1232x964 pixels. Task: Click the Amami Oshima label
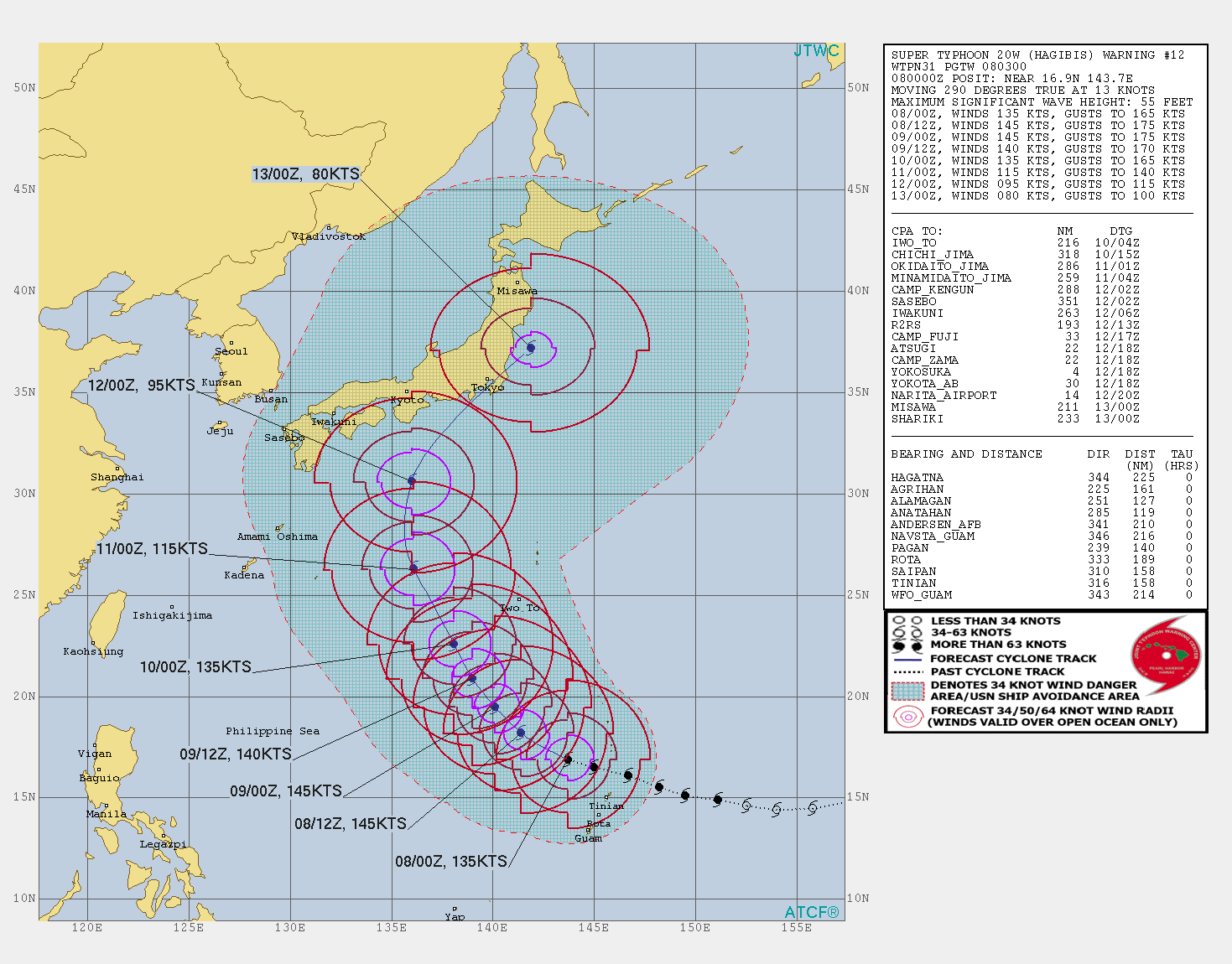click(278, 536)
